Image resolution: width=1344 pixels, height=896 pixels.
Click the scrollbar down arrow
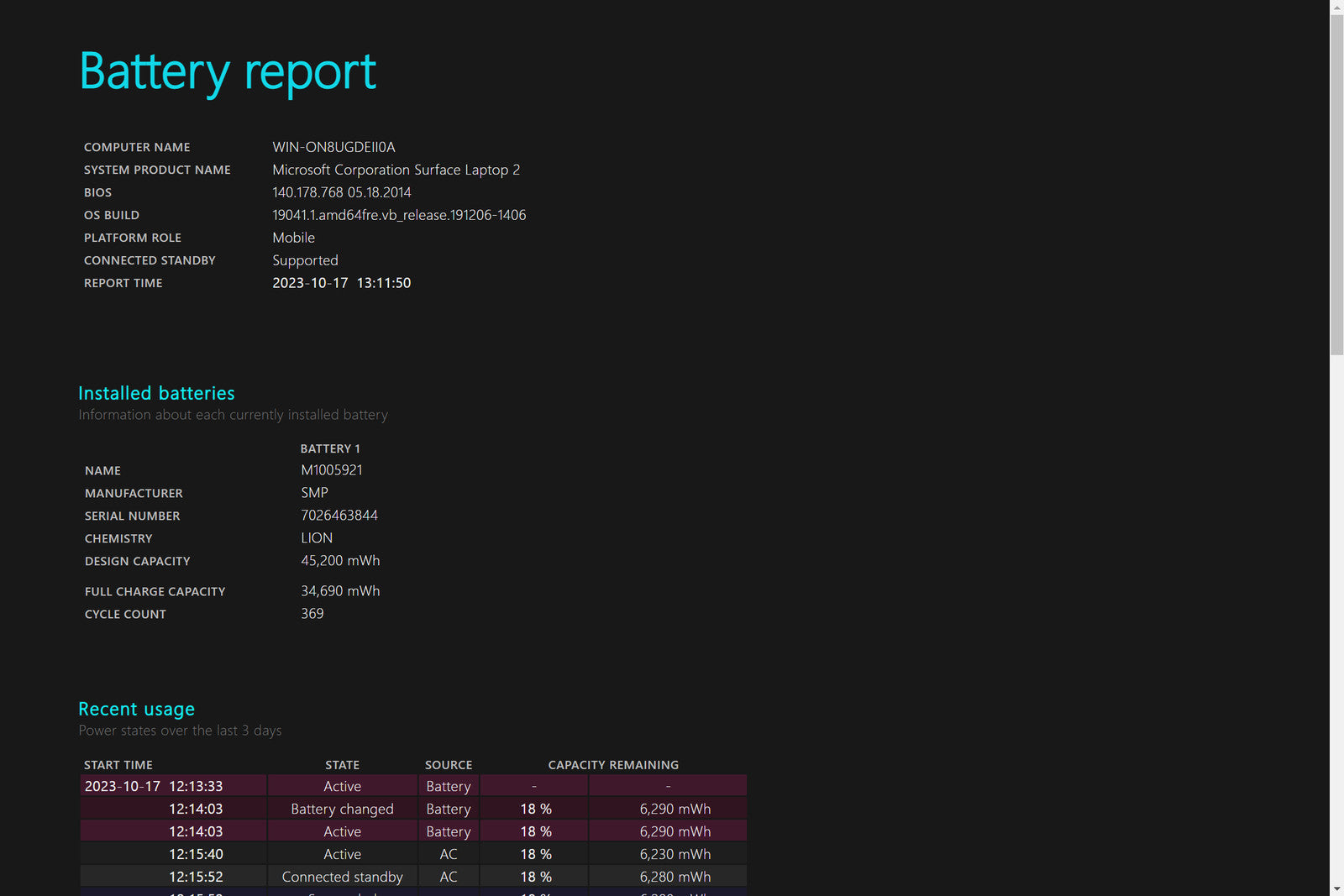(1336, 888)
